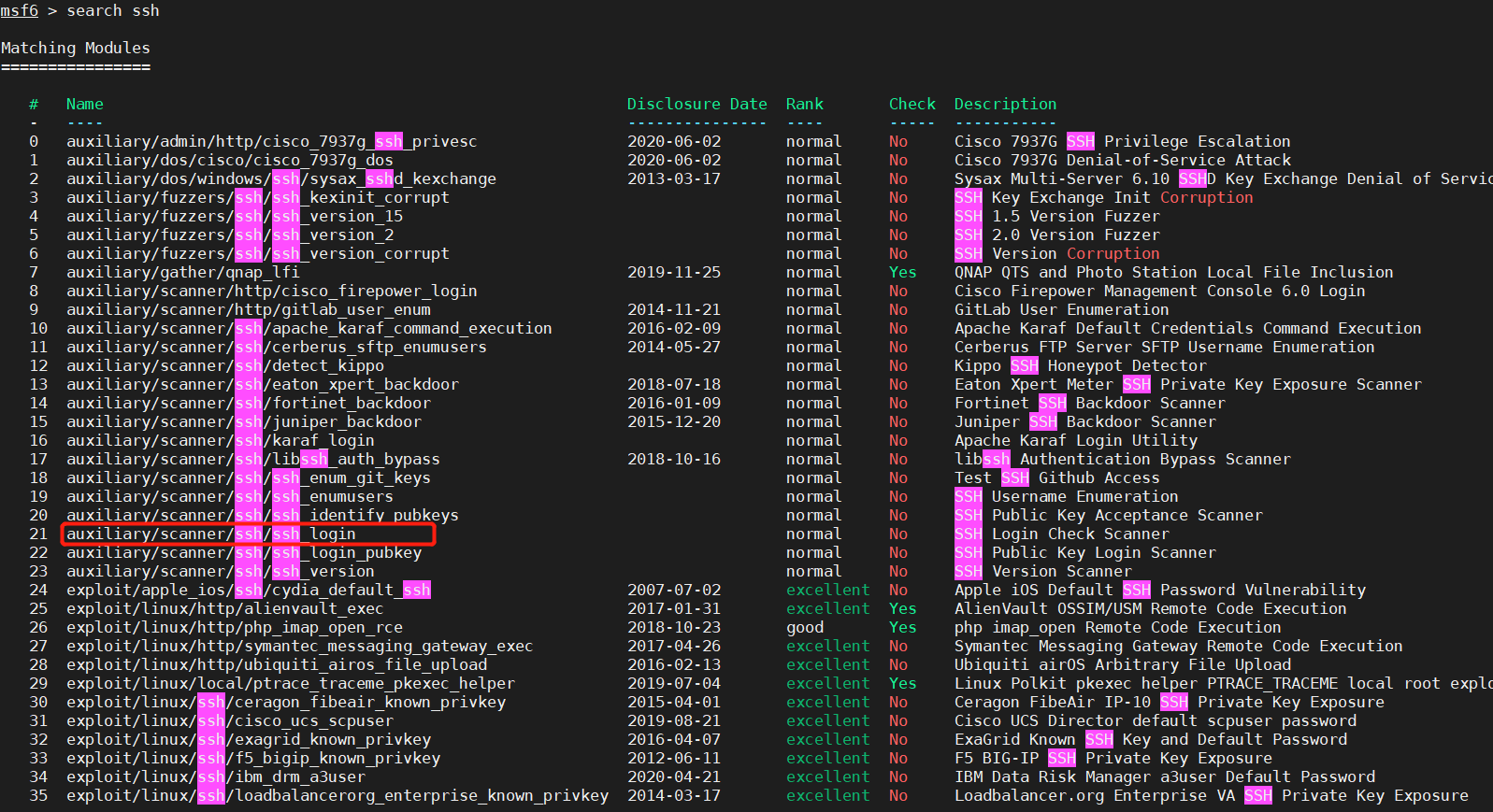Click 'Yes' check value in qnap_lfi row
The image size is (1493, 812).
903,272
